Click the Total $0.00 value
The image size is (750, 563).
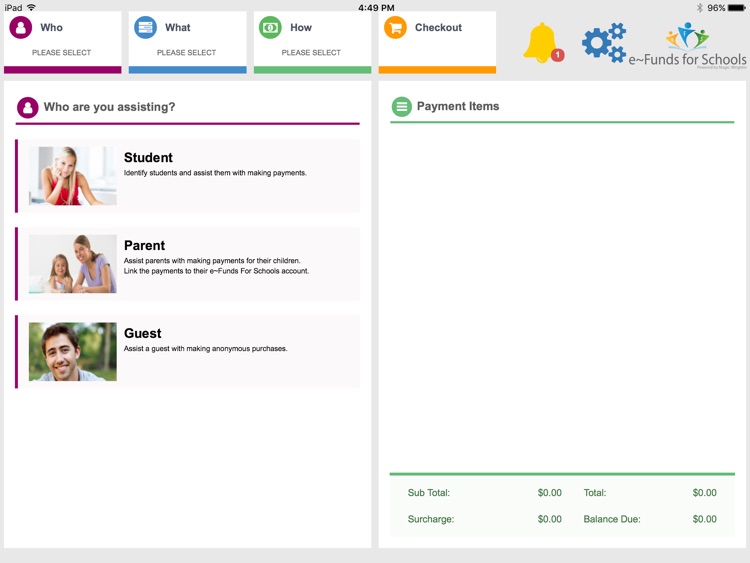(x=705, y=493)
